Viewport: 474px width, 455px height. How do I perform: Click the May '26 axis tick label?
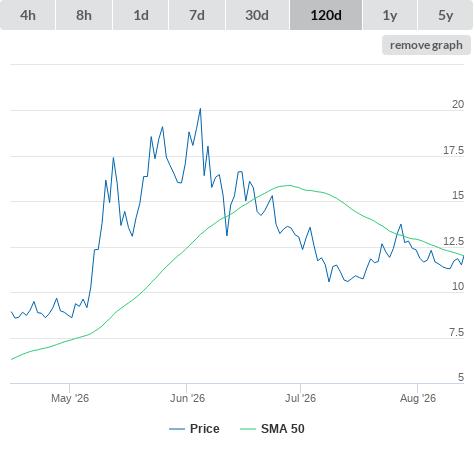(x=70, y=398)
